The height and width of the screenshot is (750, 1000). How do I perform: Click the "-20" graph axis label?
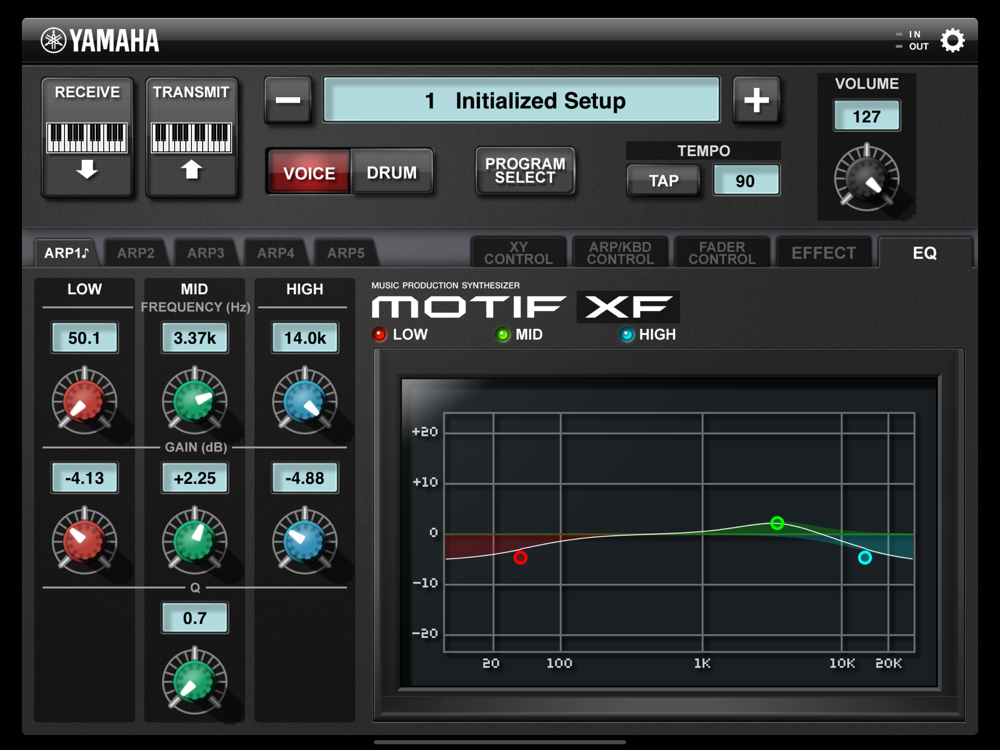coord(425,633)
